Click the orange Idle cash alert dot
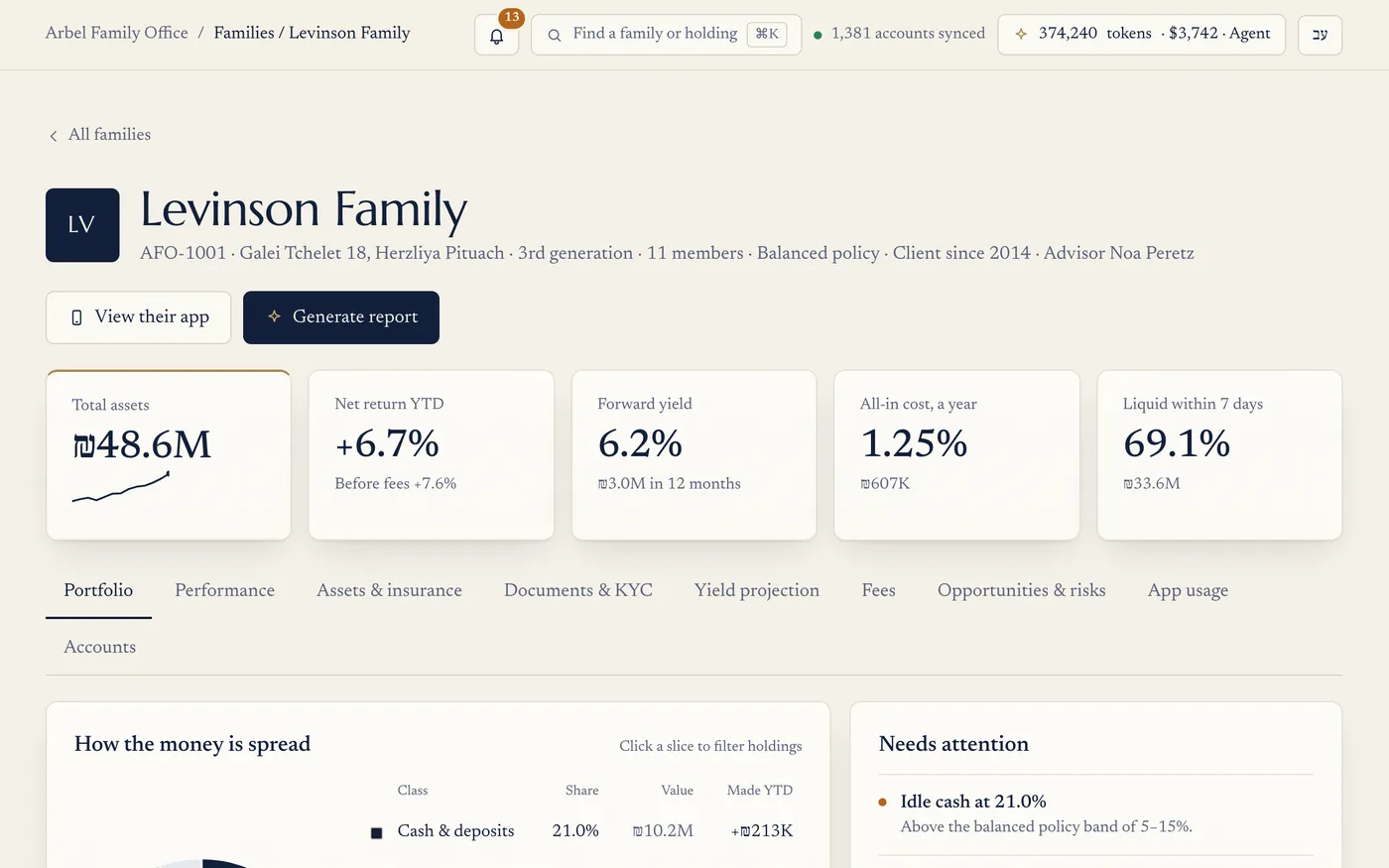1389x868 pixels. (x=882, y=803)
